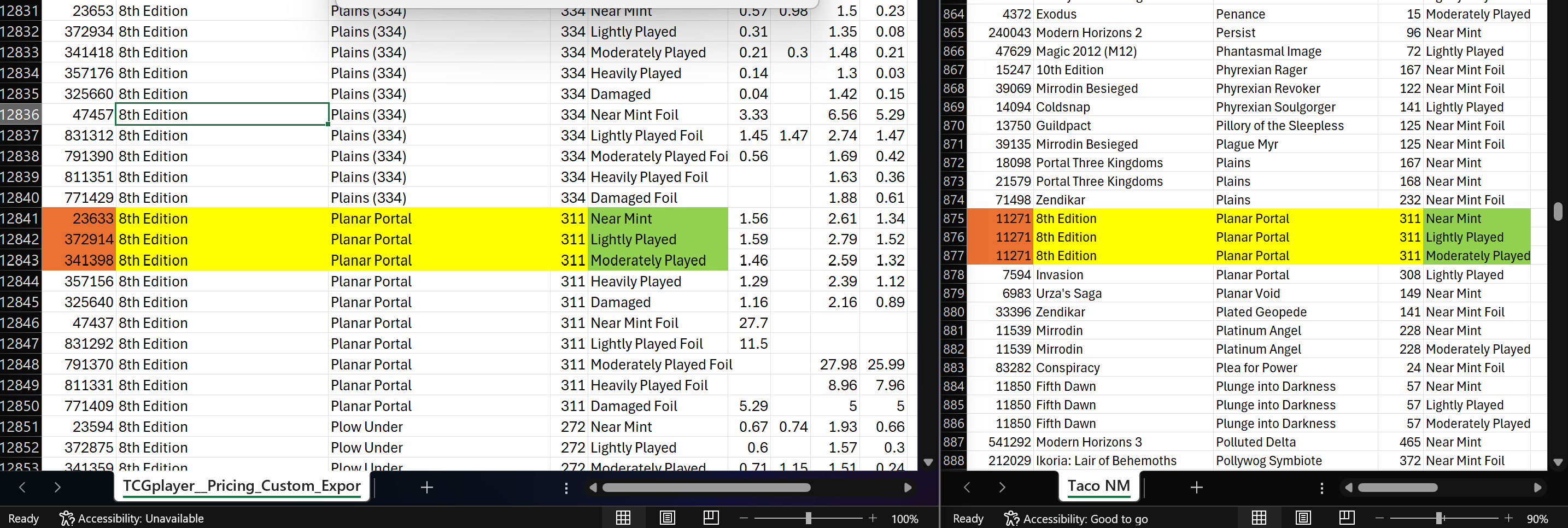Click the left window horizontal scrollbar thumb
This screenshot has width=1568, height=528.
pyautogui.click(x=706, y=487)
